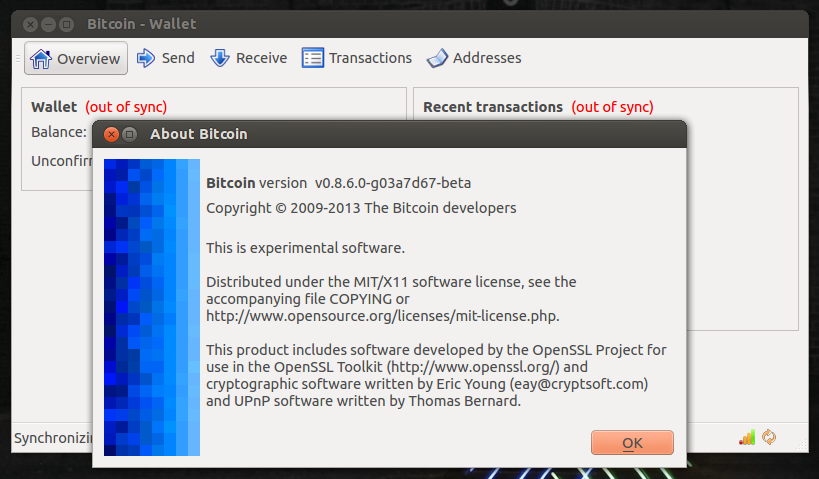819x479 pixels.
Task: Click the red Wallet out of sync label
Action: click(126, 107)
